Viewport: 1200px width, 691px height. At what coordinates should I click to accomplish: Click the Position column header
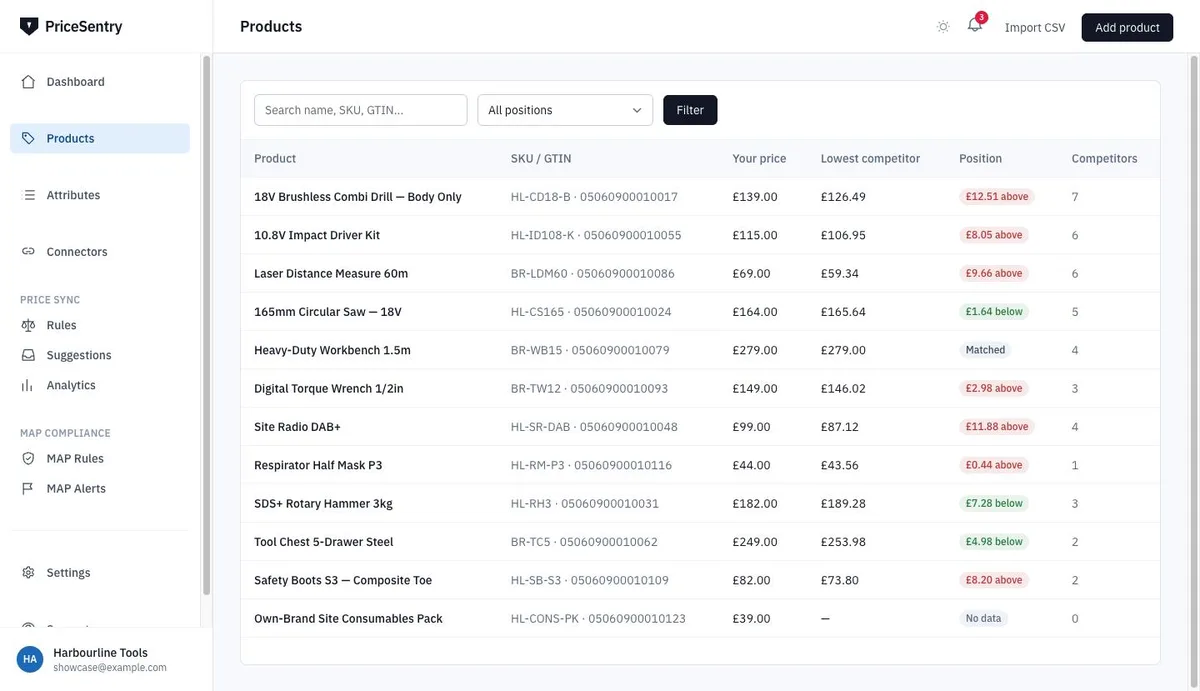980,158
